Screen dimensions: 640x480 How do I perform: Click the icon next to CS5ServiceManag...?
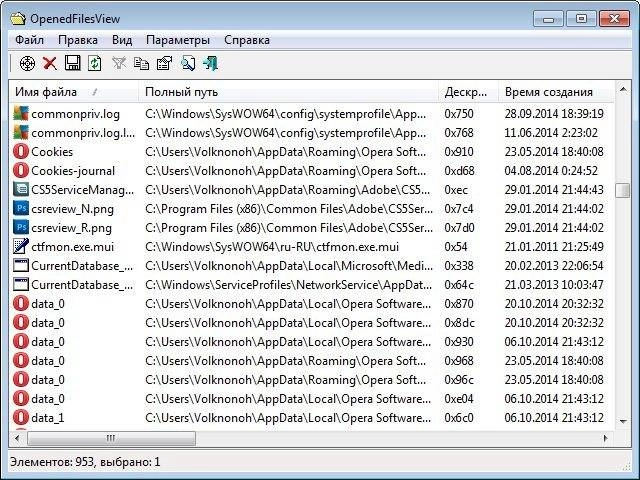pos(21,189)
